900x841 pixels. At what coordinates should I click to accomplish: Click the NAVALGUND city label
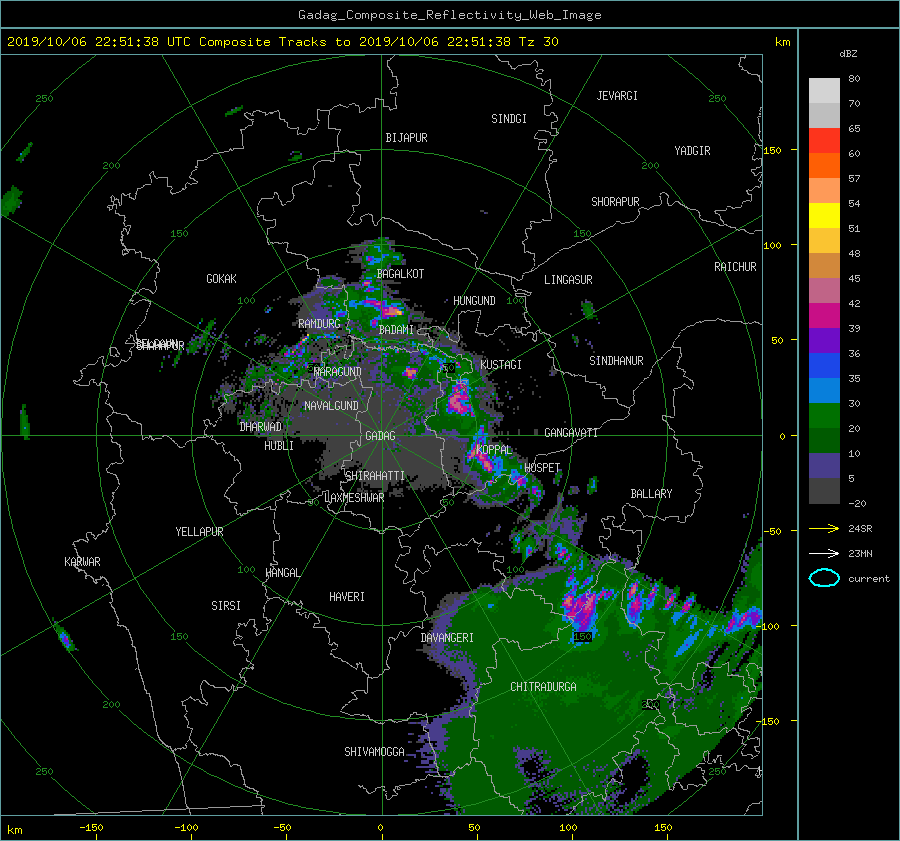coord(331,406)
